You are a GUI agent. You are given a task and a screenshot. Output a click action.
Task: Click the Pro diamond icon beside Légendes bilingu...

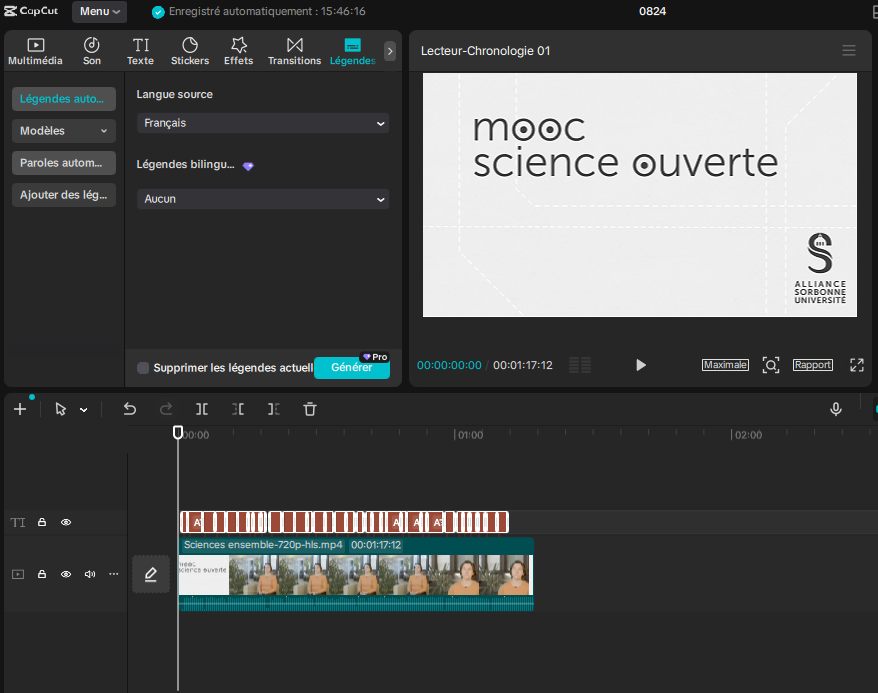click(x=248, y=166)
